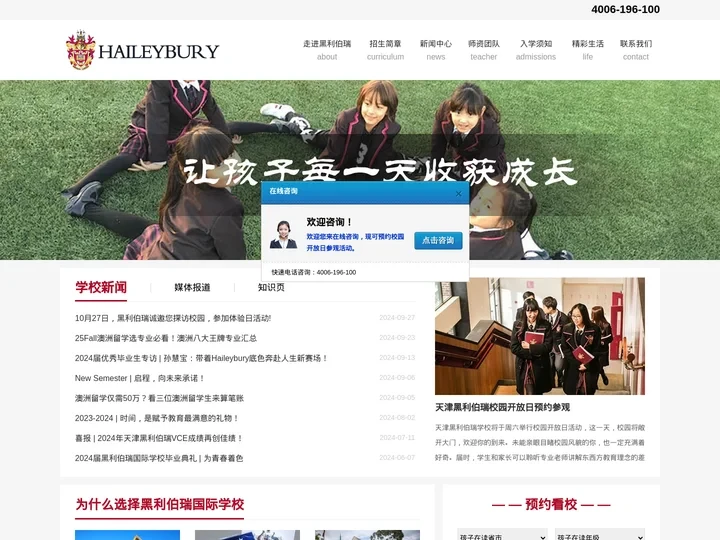The image size is (720, 540).
Task: Open news '10月27日，黑利伯瑞诚邀您探访校园'
Action: (173, 318)
